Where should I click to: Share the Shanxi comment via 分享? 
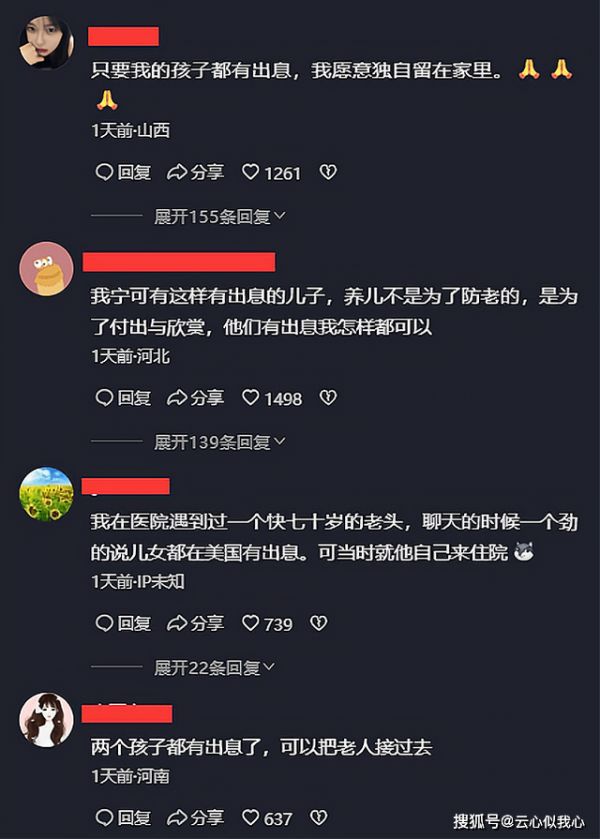(x=195, y=172)
